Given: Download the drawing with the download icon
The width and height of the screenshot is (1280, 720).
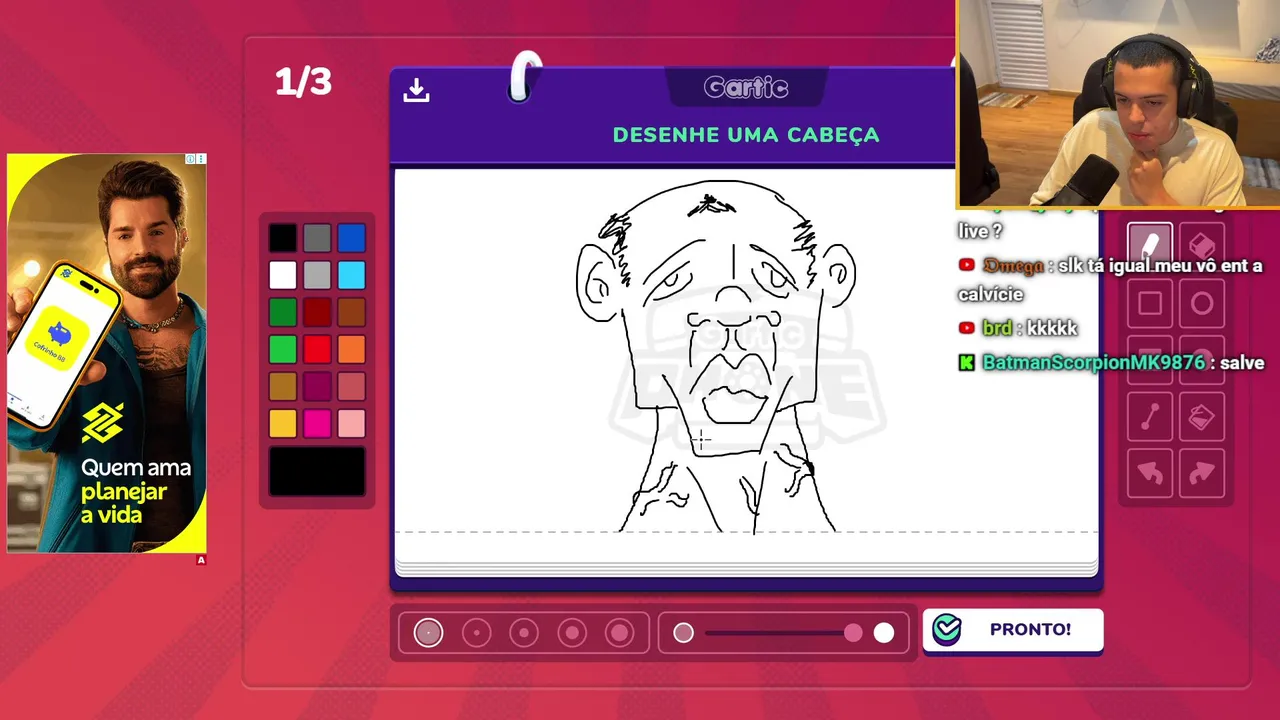Looking at the screenshot, I should pos(416,90).
